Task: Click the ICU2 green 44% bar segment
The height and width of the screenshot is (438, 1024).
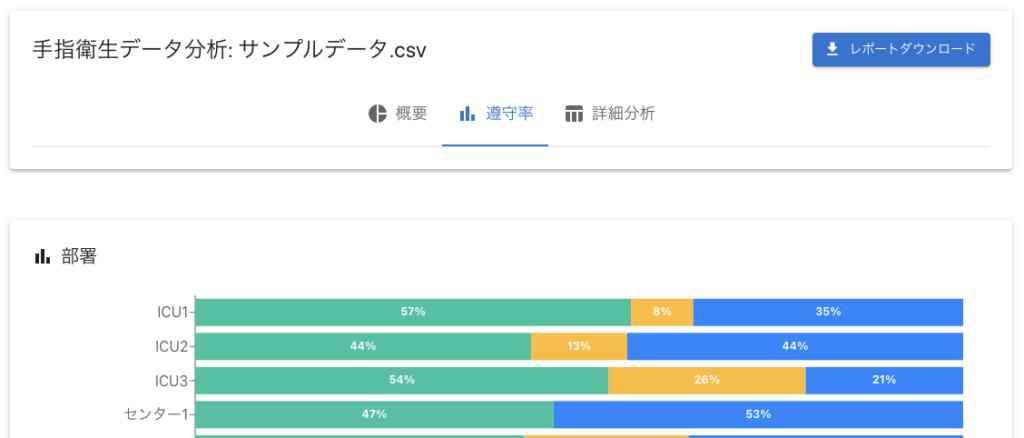Action: [362, 346]
